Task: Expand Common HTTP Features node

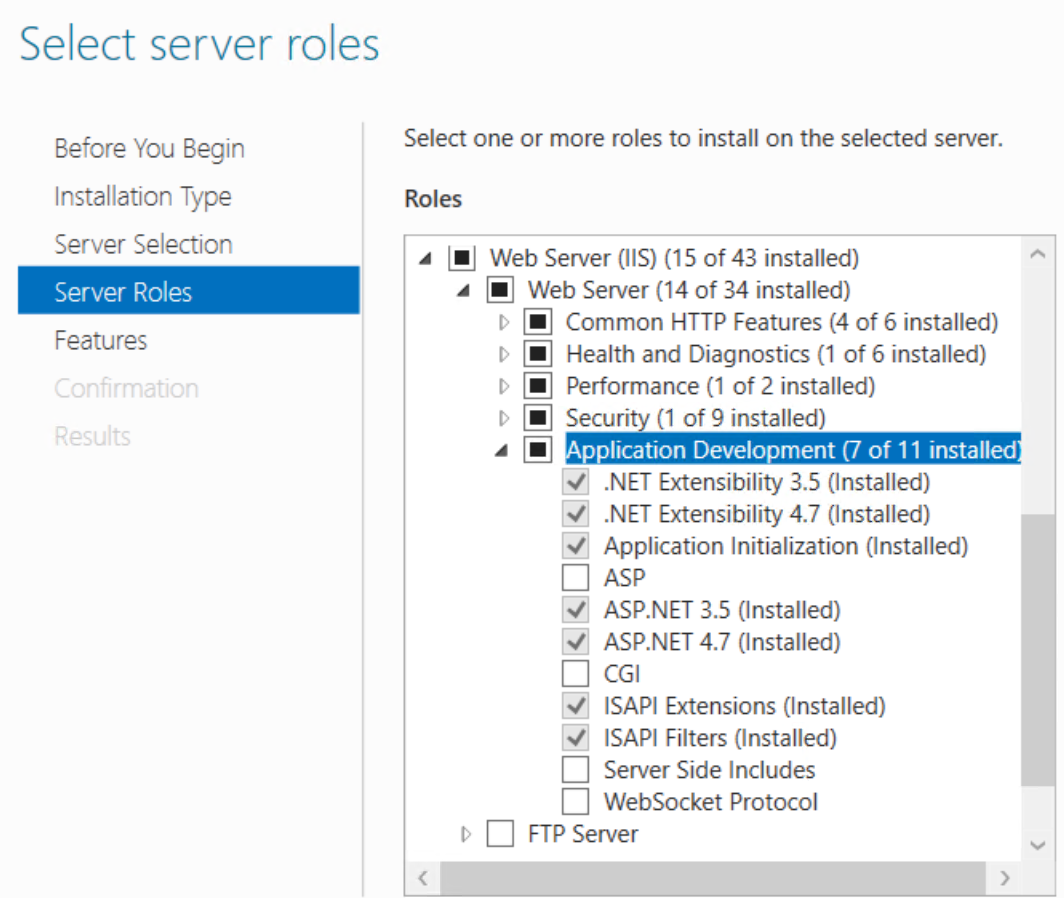Action: pyautogui.click(x=503, y=321)
